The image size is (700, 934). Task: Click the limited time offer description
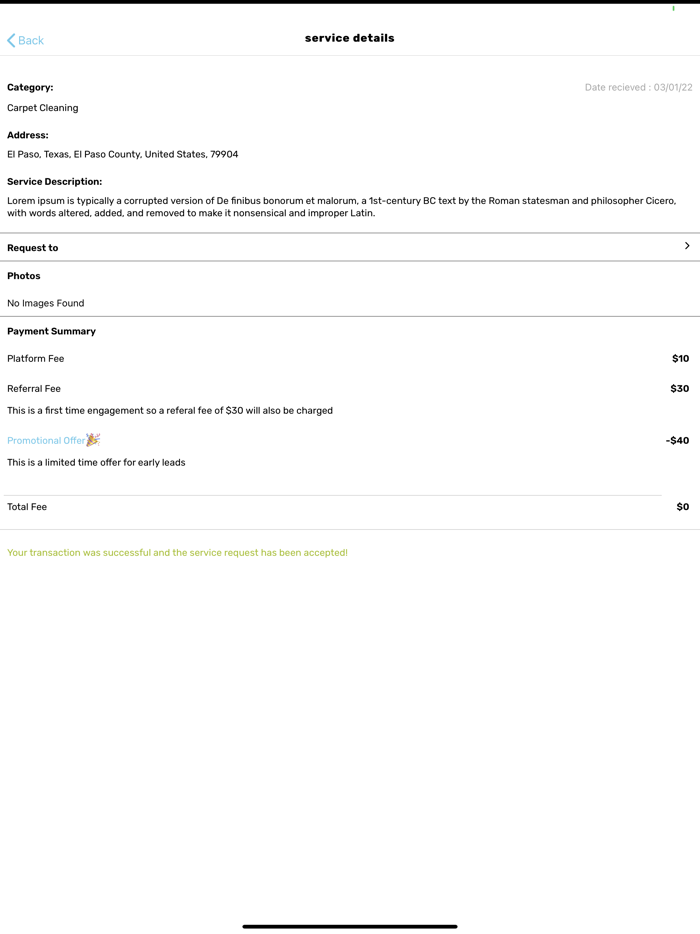point(96,463)
